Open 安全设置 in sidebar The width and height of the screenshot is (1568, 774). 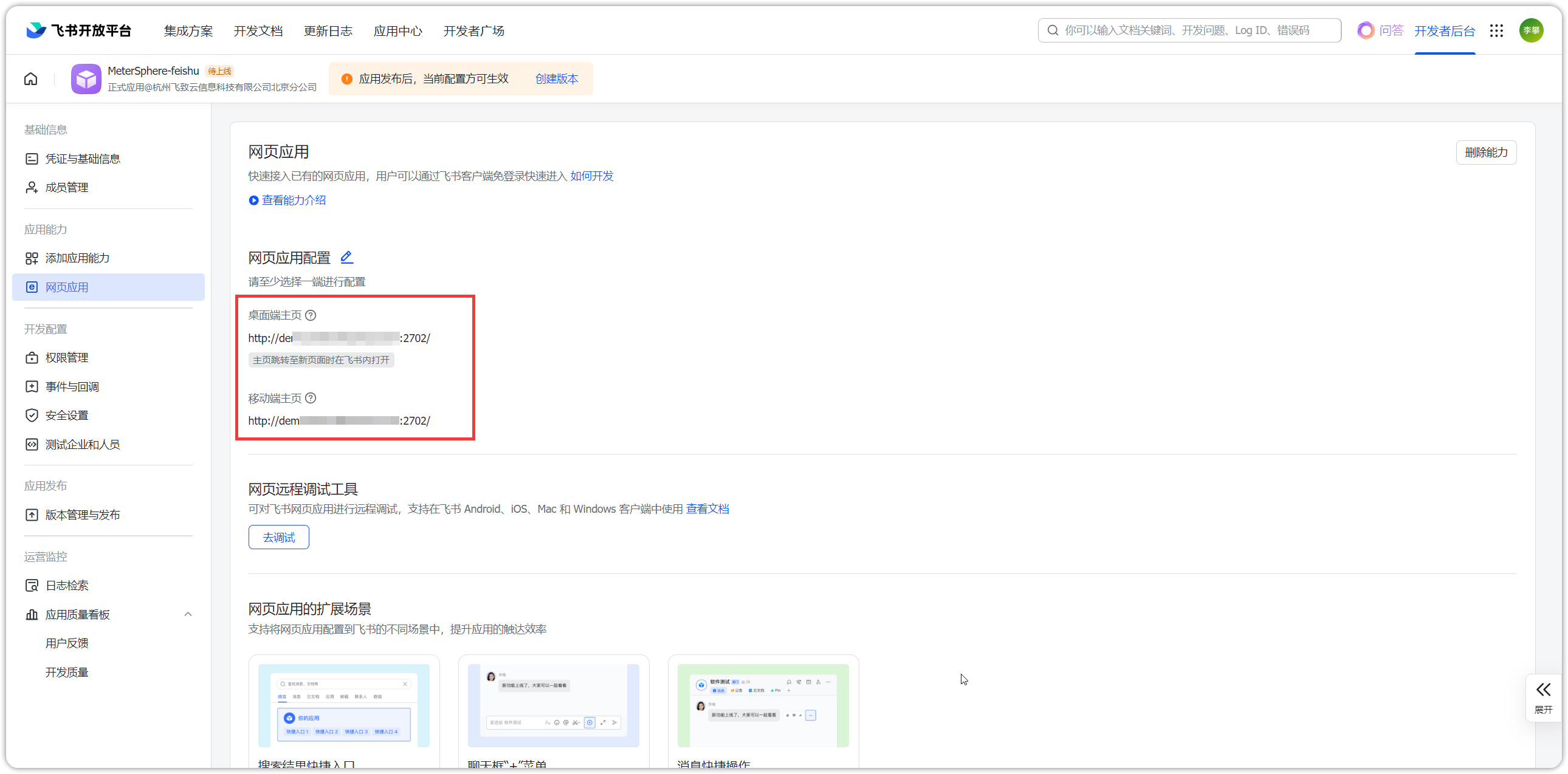(x=108, y=416)
